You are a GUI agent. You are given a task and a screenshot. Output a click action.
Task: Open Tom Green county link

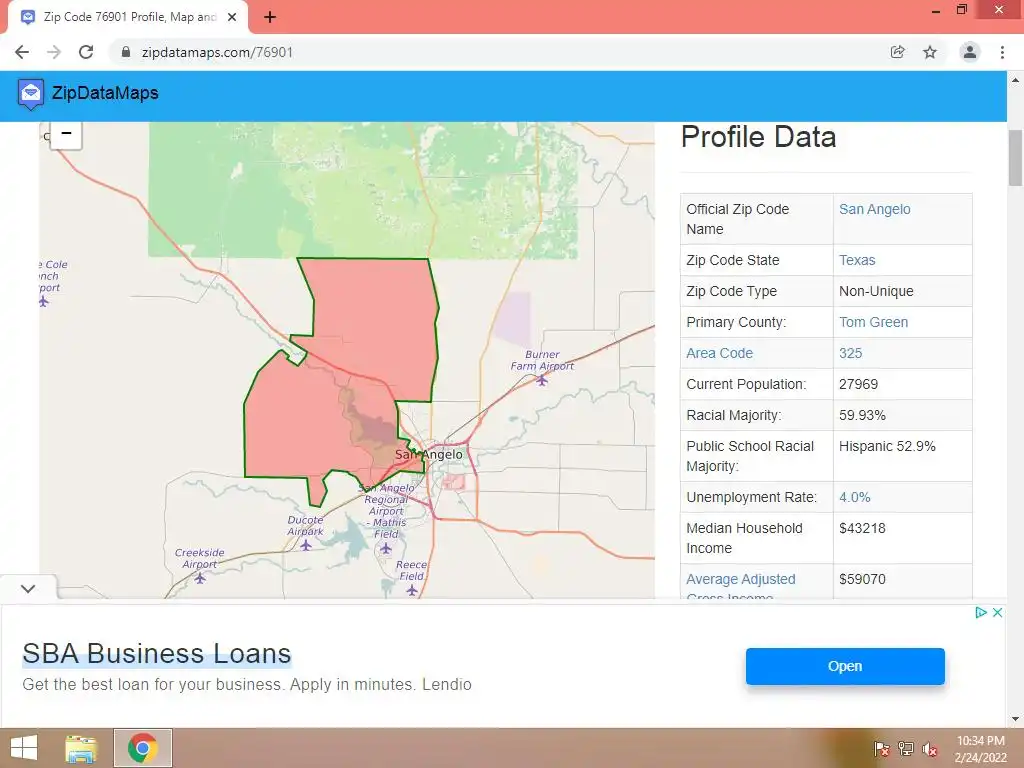click(x=873, y=322)
